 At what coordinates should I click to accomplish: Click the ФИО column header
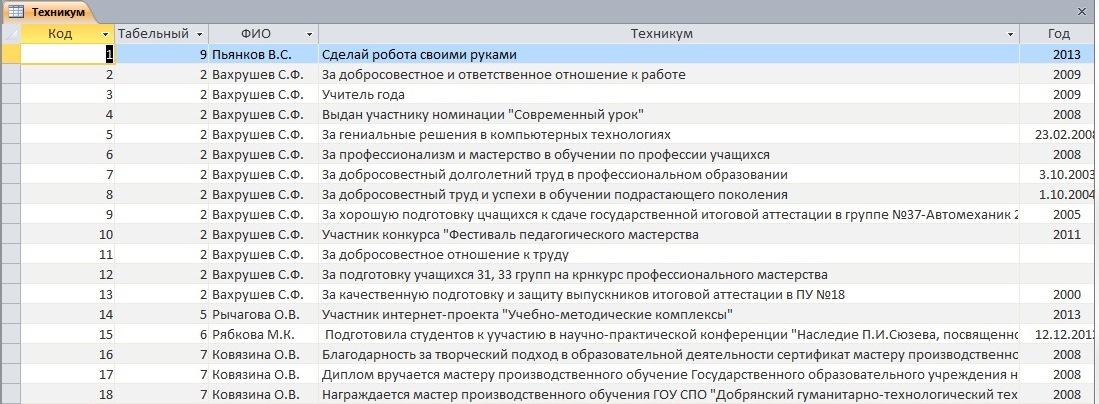point(264,34)
